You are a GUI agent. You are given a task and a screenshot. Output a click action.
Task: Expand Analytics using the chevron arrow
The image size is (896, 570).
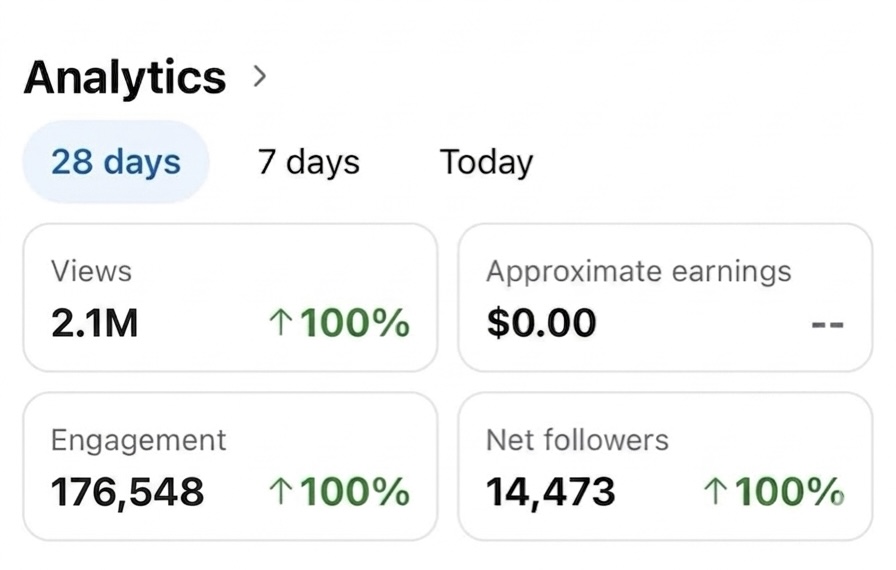tap(260, 76)
